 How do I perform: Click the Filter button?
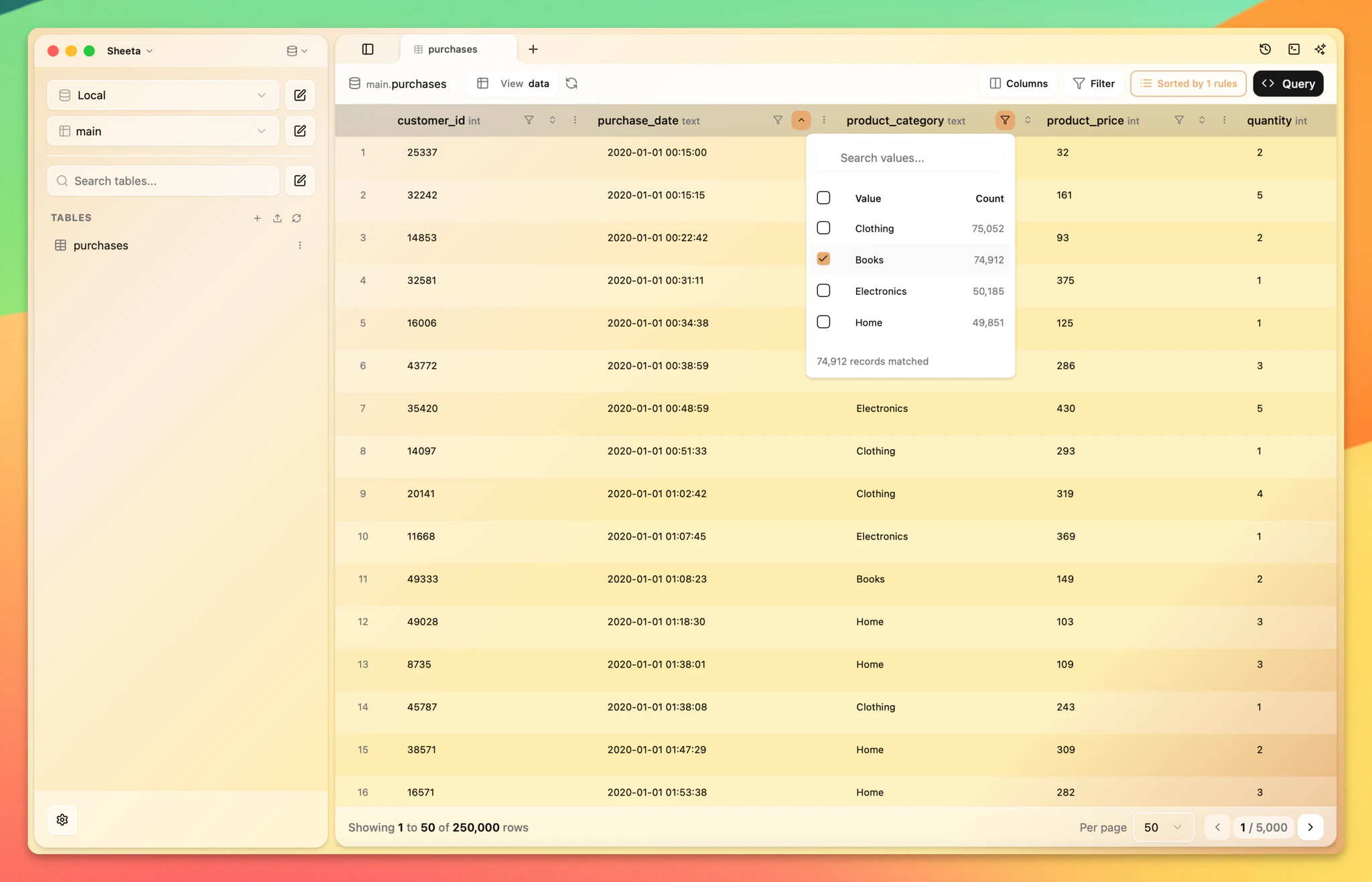pyautogui.click(x=1093, y=83)
